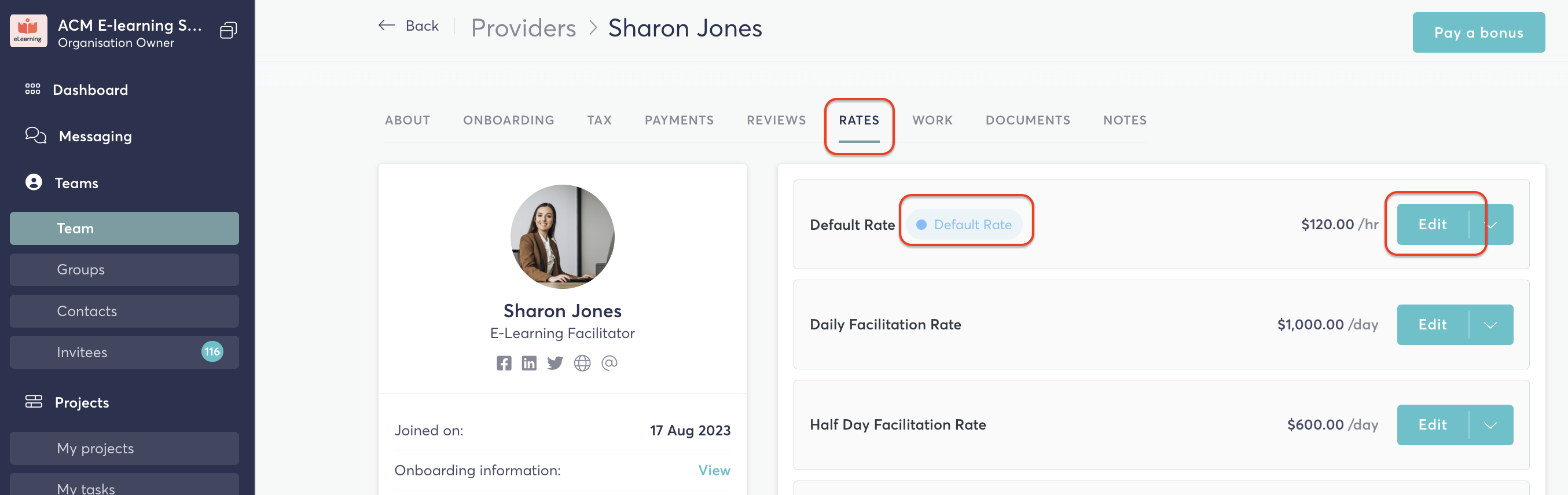The image size is (1568, 495).
Task: Edit the Default Rate
Action: pyautogui.click(x=1432, y=224)
